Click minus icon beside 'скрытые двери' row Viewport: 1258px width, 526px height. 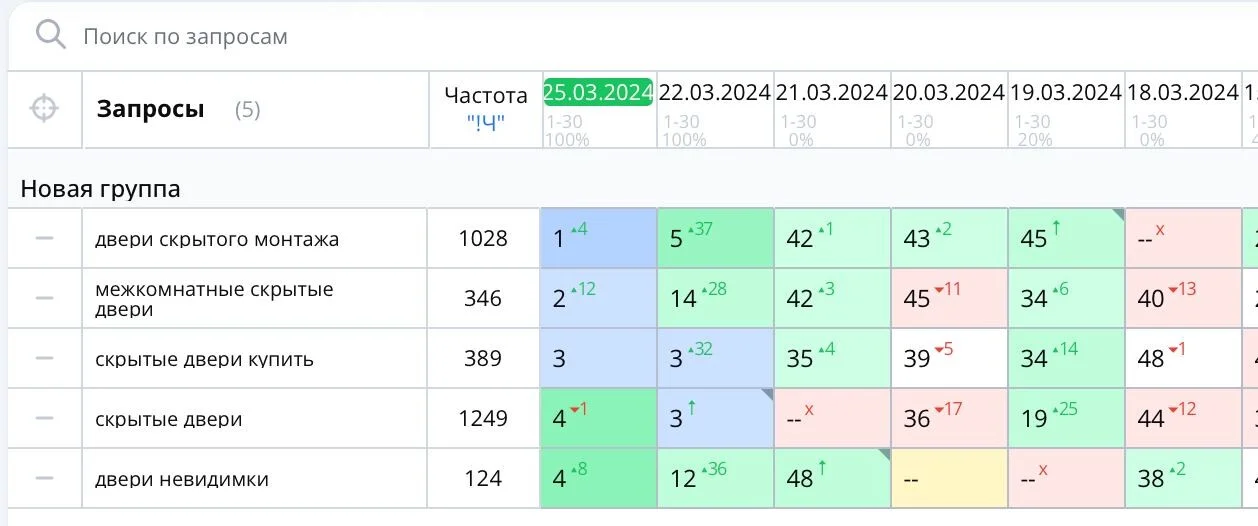click(x=44, y=418)
